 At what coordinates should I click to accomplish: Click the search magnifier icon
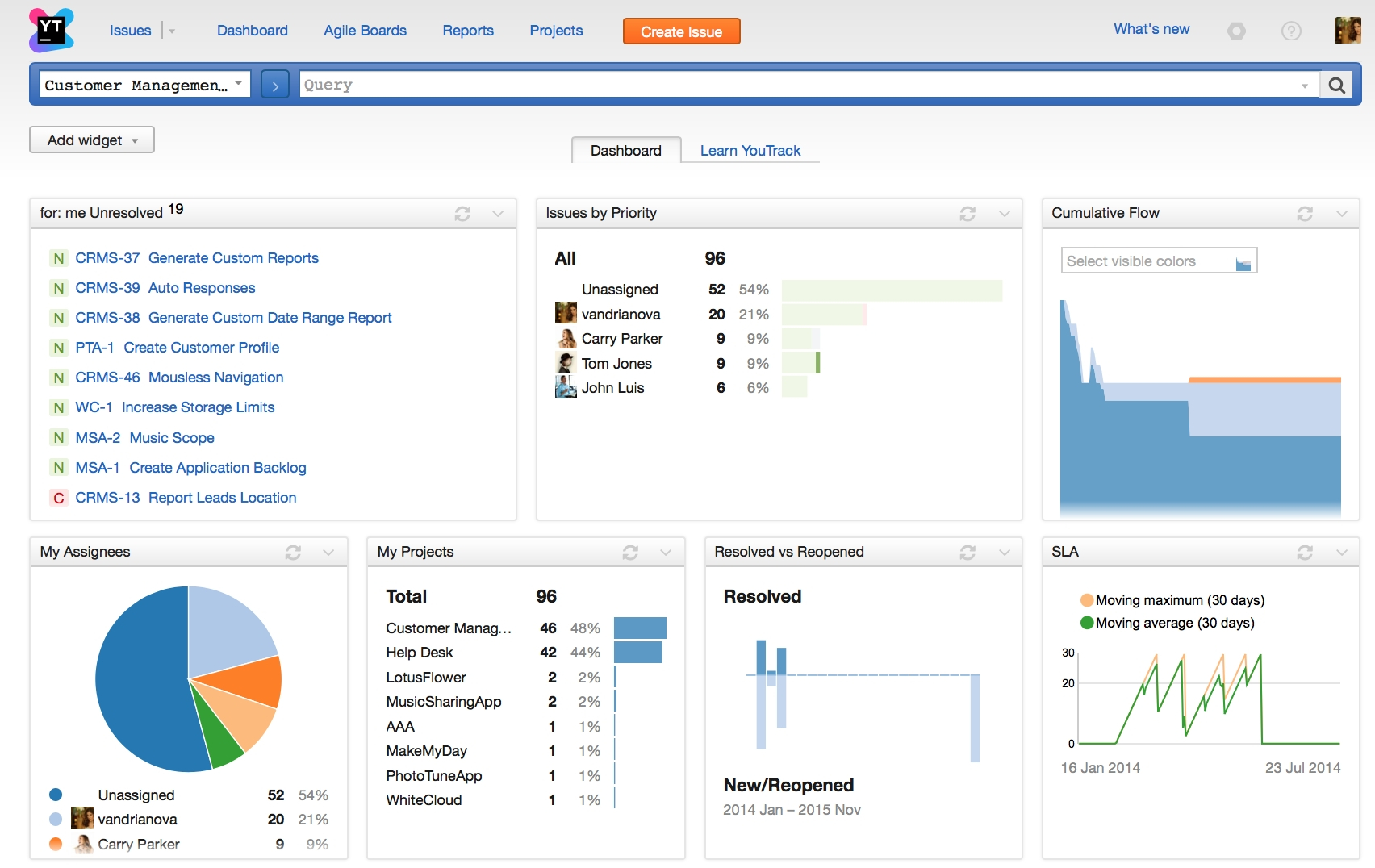pos(1336,85)
